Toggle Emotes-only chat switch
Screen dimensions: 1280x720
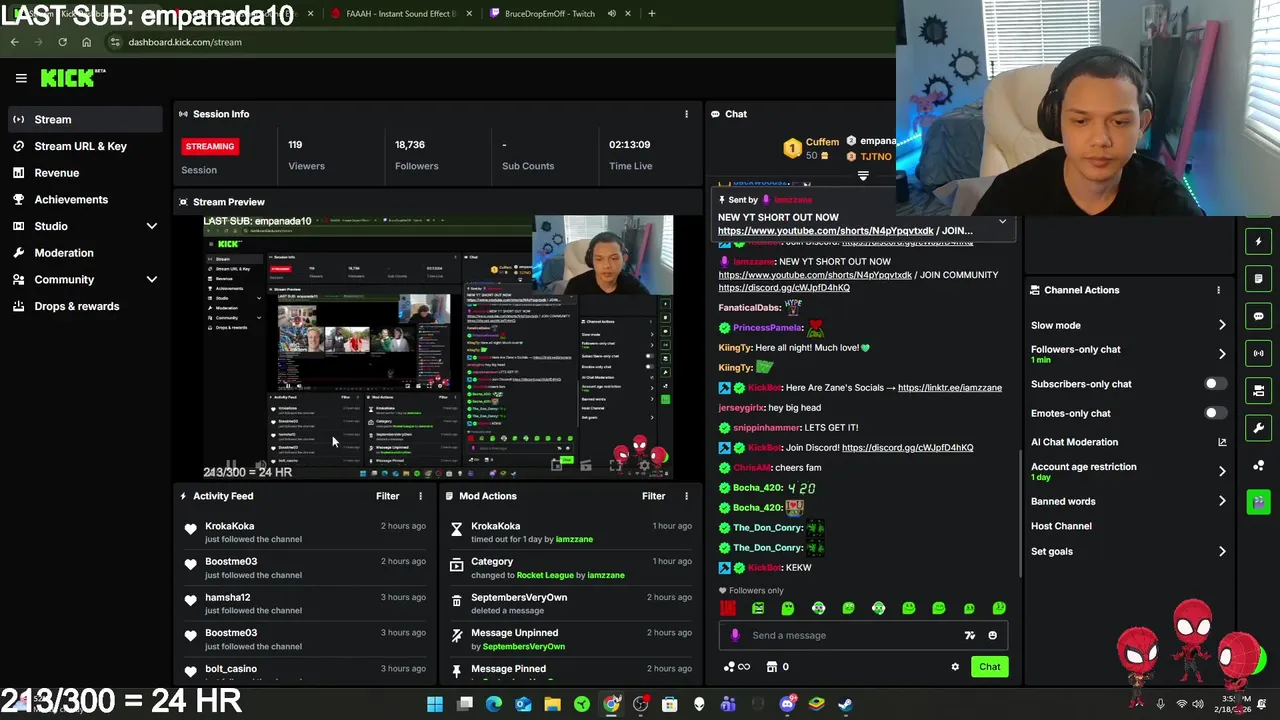tap(1214, 413)
